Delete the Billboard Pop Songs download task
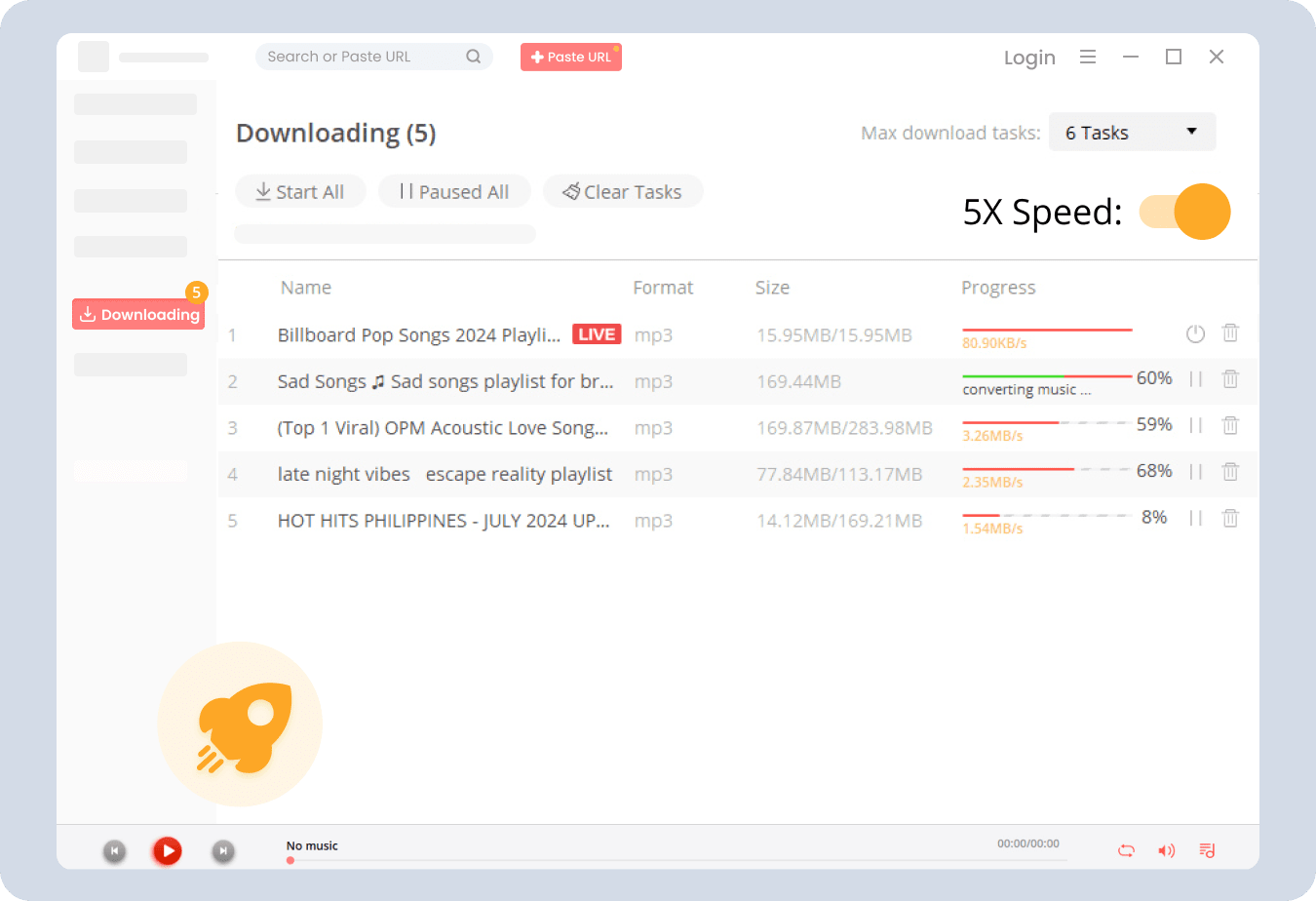 (x=1229, y=333)
